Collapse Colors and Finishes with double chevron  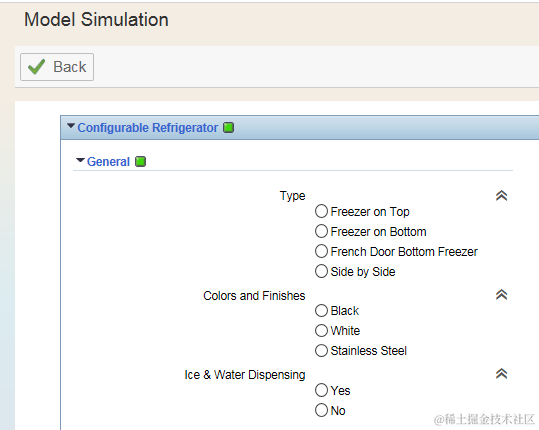[x=502, y=295]
